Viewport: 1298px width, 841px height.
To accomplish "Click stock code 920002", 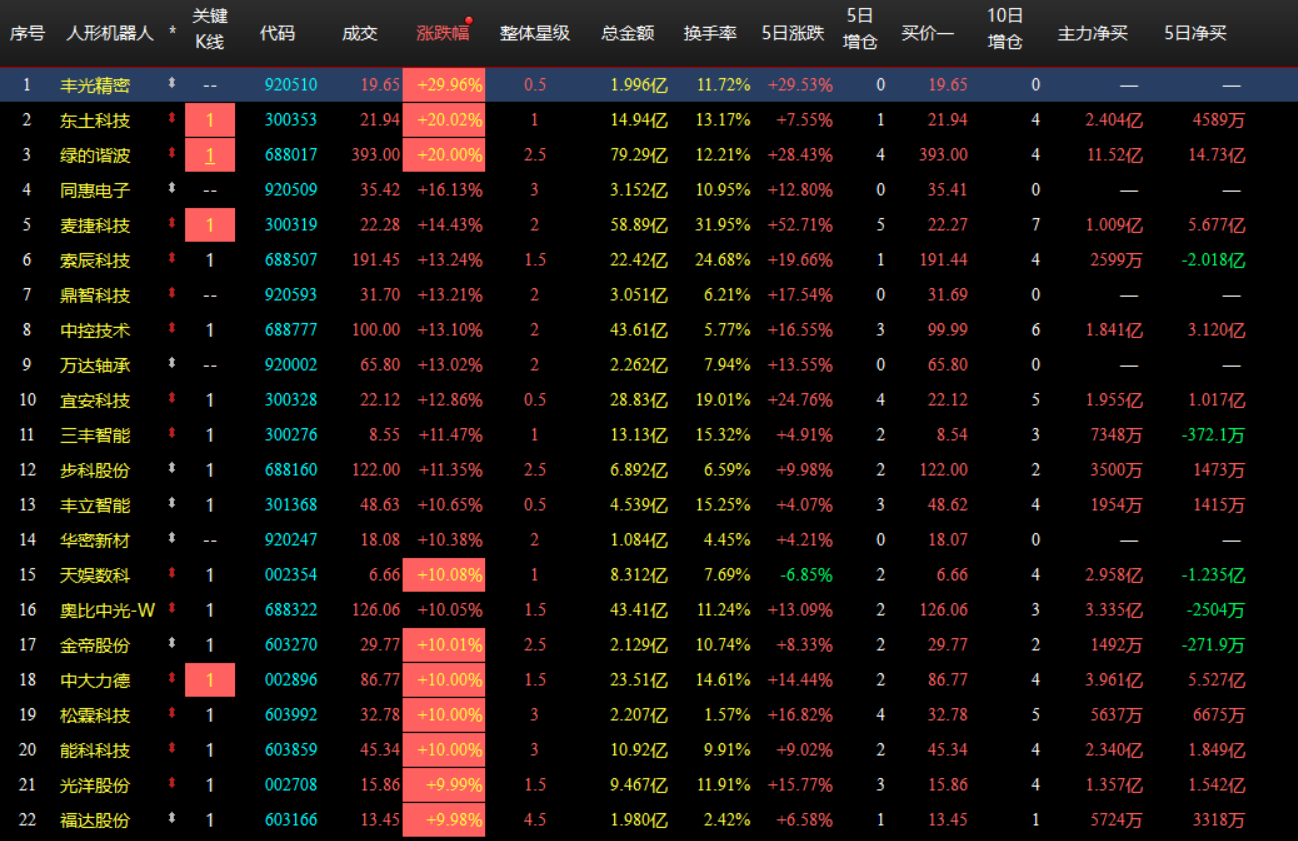I will [291, 365].
